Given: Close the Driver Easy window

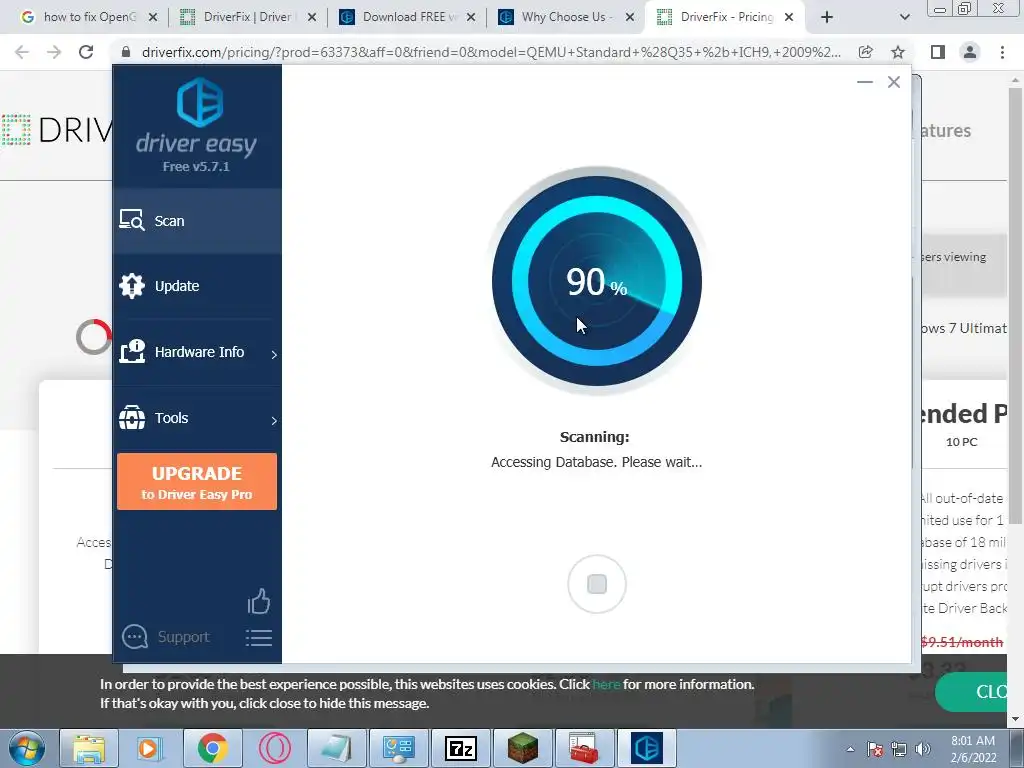Looking at the screenshot, I should 894,82.
